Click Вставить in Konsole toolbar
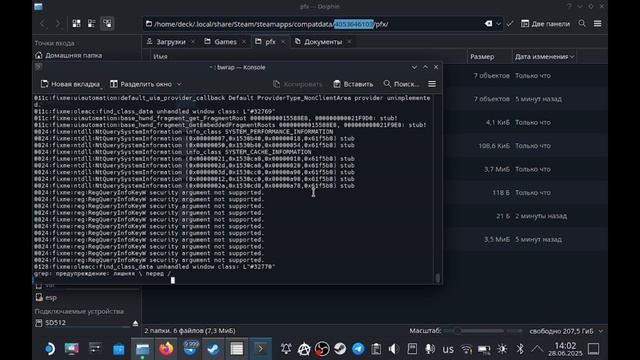 click(353, 84)
